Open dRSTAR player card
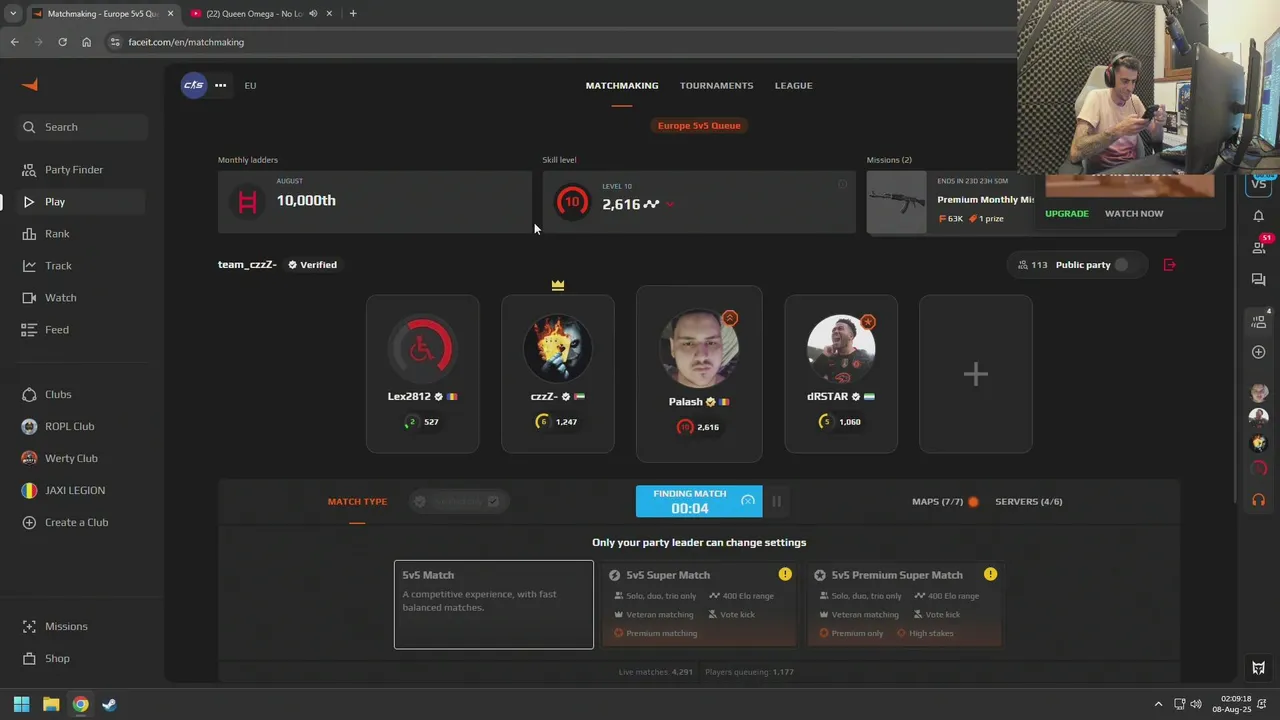This screenshot has width=1280, height=720. pyautogui.click(x=841, y=374)
